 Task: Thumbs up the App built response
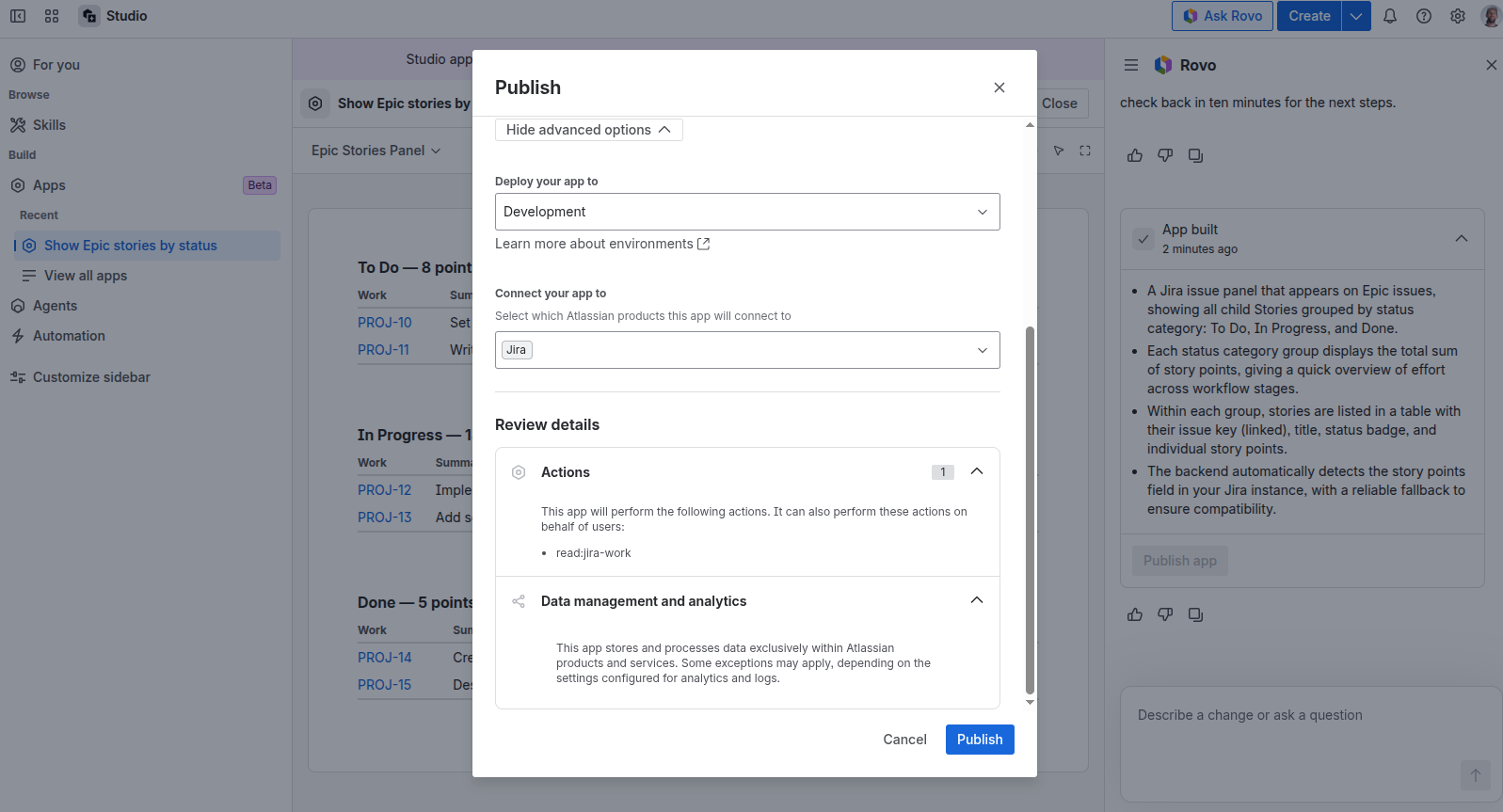click(1135, 614)
